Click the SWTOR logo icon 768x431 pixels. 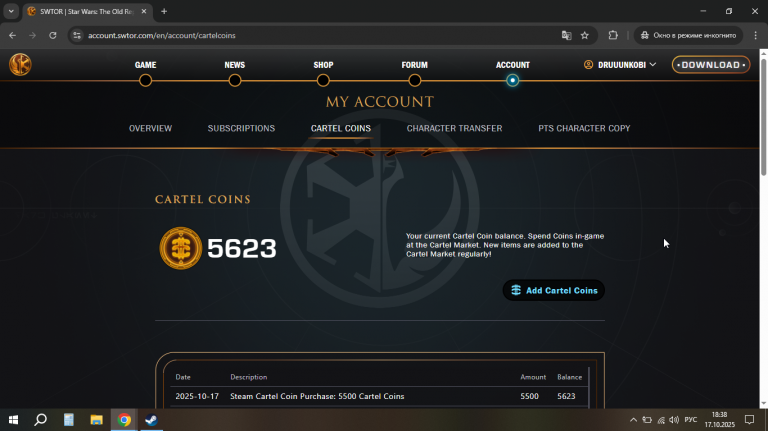click(x=20, y=64)
